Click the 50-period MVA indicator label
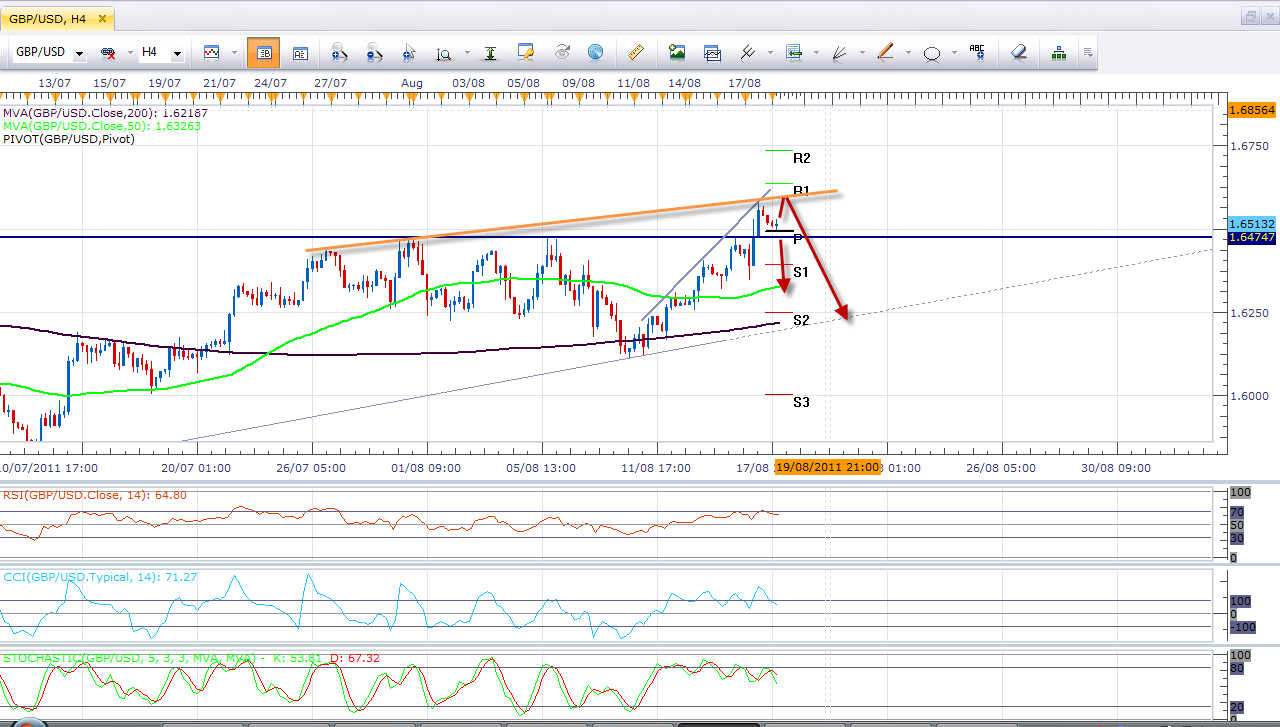 tap(101, 126)
